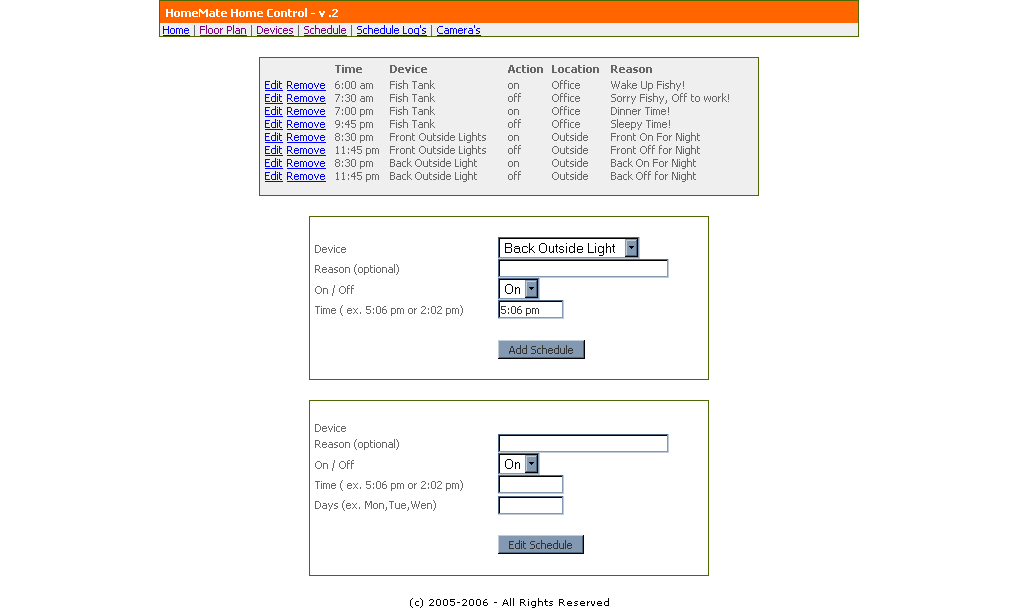Viewport: 1018px width, 608px height.
Task: Click the Edit Schedule button
Action: coord(541,544)
